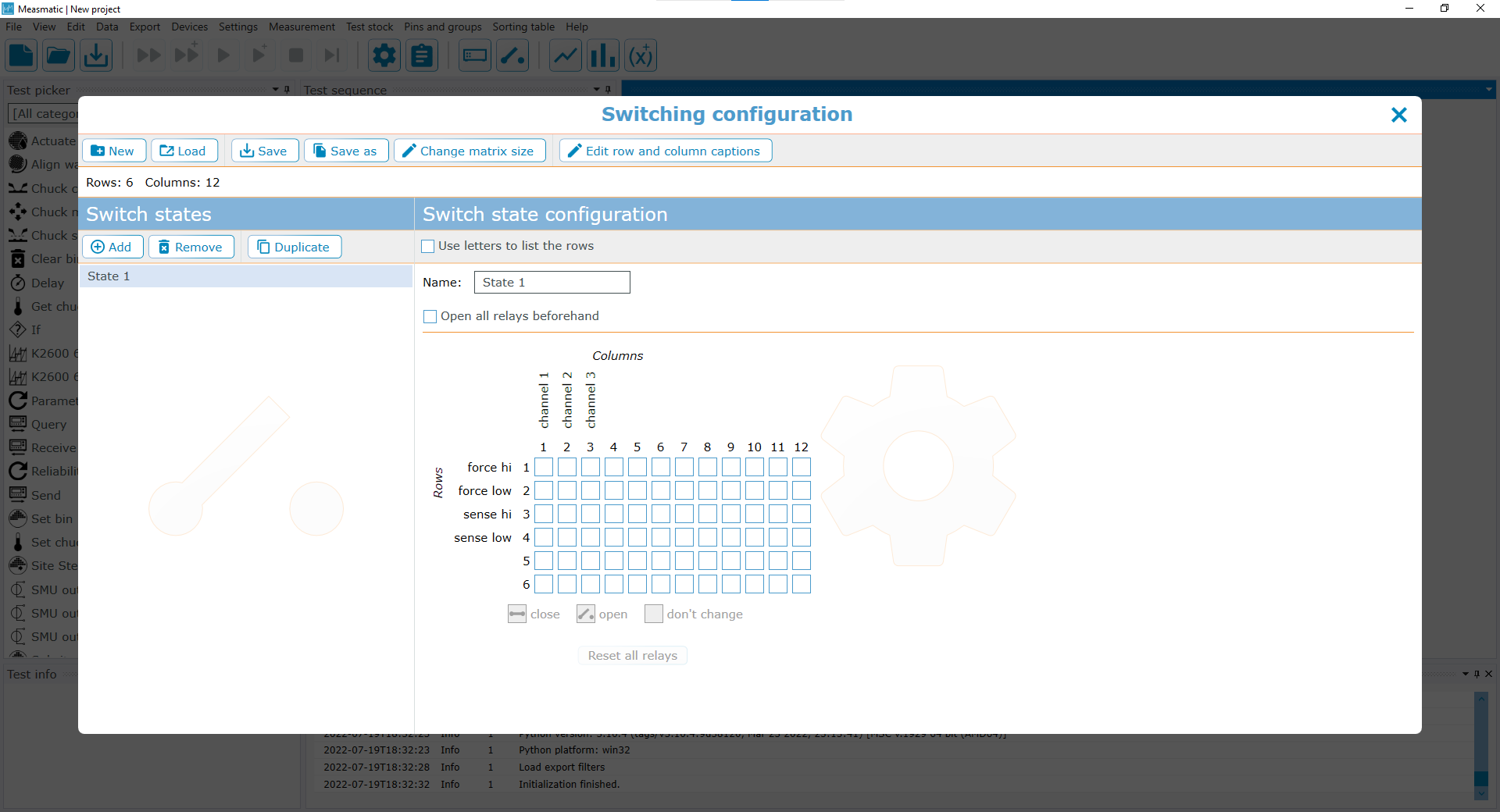Click log entry Initialization finished

[570, 785]
